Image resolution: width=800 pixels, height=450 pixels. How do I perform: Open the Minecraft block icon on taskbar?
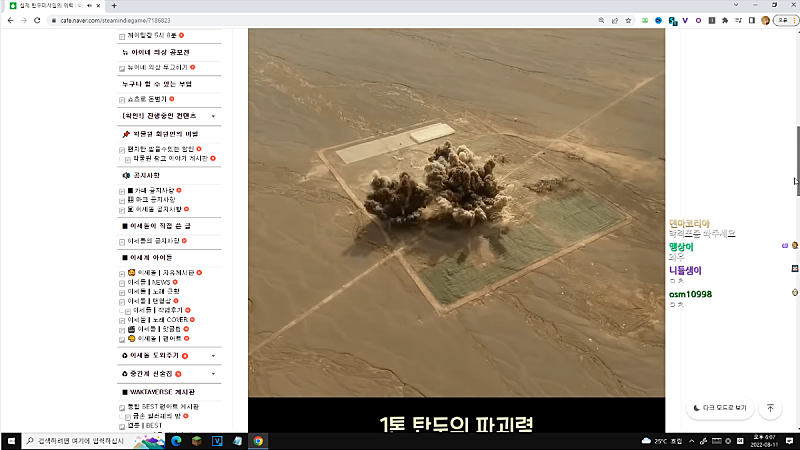tap(197, 441)
